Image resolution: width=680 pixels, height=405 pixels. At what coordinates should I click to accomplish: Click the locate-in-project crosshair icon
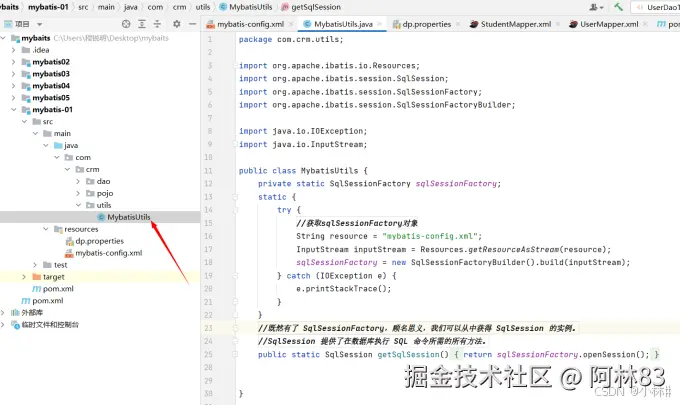coord(126,24)
